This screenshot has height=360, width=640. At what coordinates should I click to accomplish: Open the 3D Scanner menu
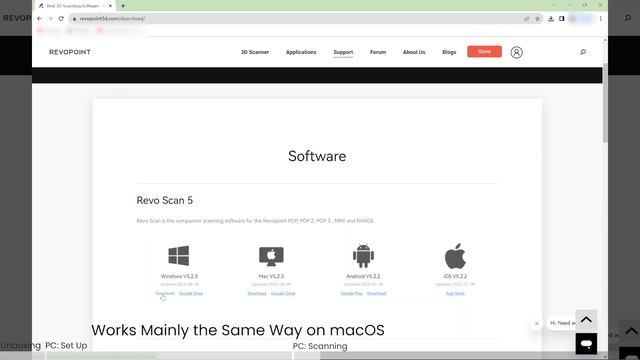255,52
